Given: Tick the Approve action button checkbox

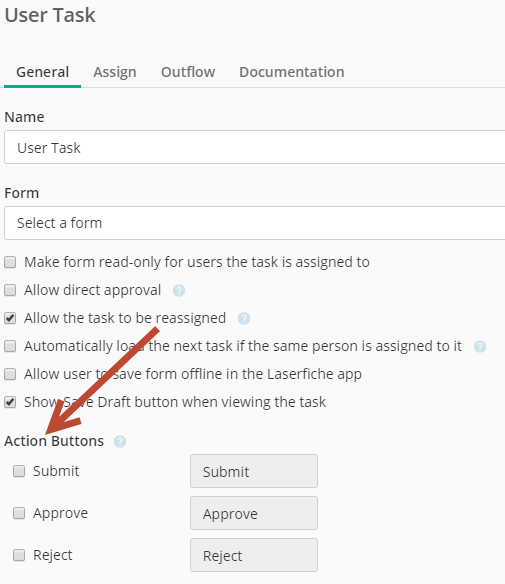Looking at the screenshot, I should coord(19,513).
